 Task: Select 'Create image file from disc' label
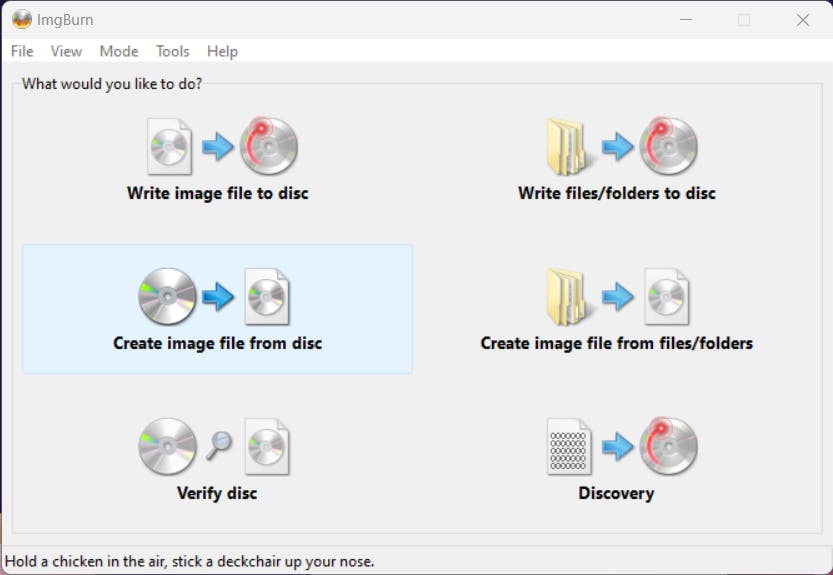click(x=217, y=343)
